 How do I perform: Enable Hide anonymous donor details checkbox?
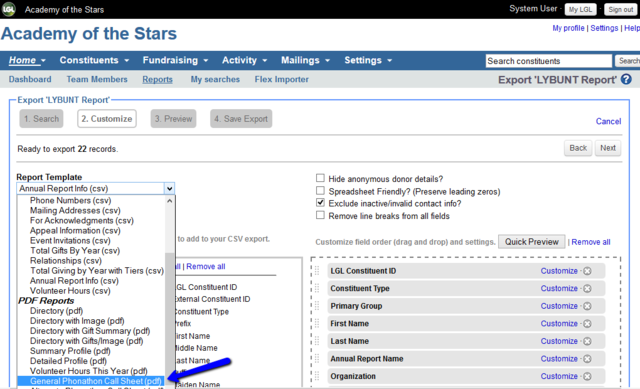click(x=320, y=178)
